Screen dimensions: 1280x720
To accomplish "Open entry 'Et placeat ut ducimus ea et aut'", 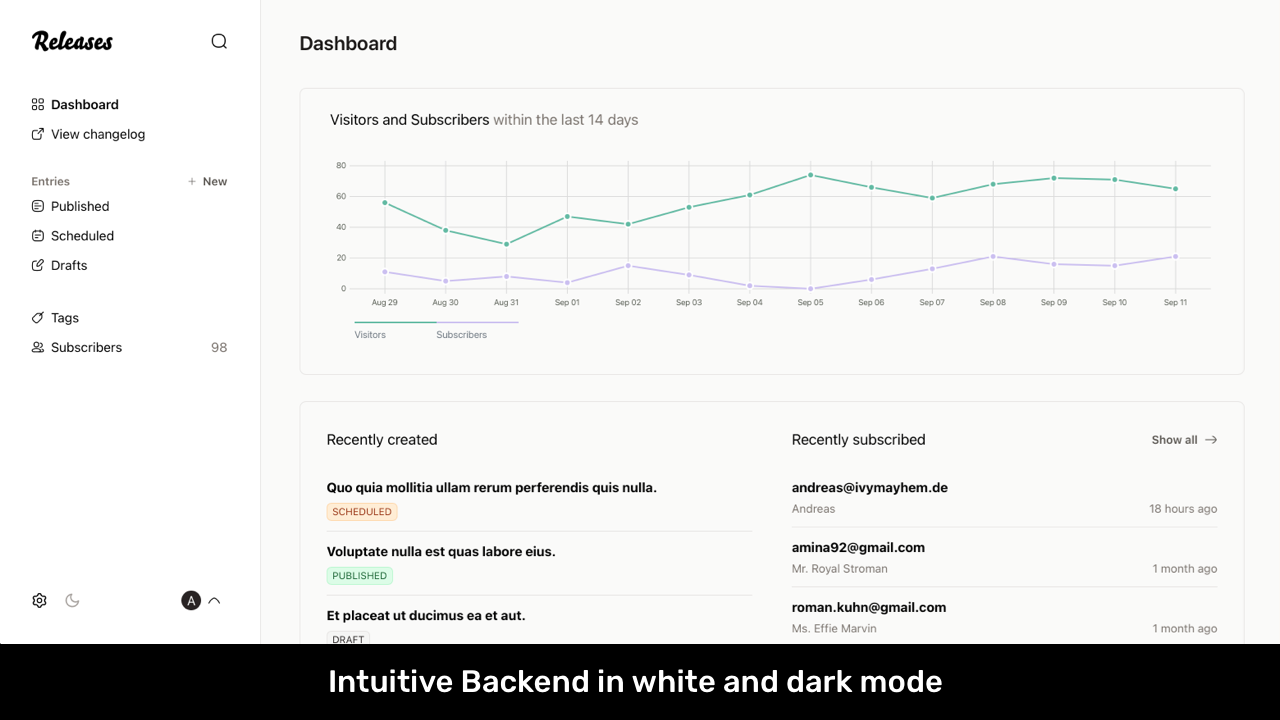I will 426,616.
